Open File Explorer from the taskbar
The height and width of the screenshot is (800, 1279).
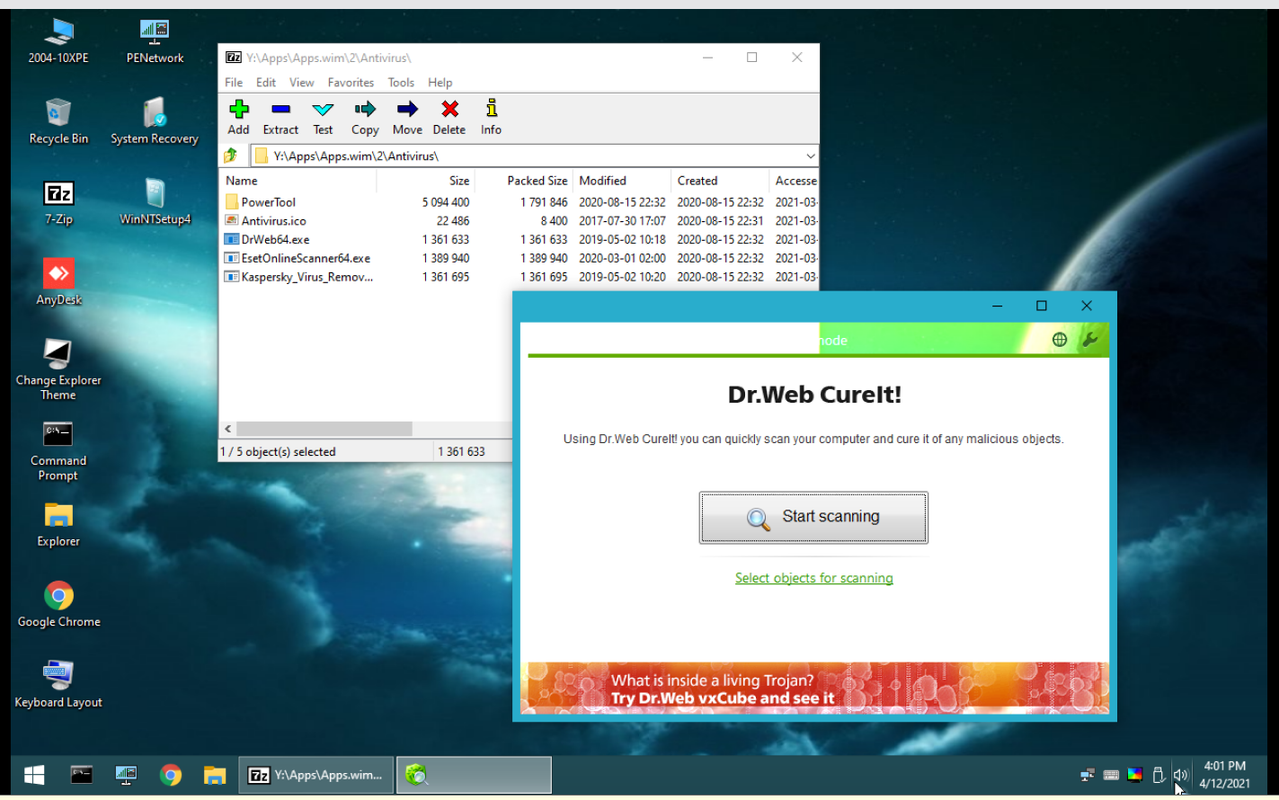click(214, 775)
